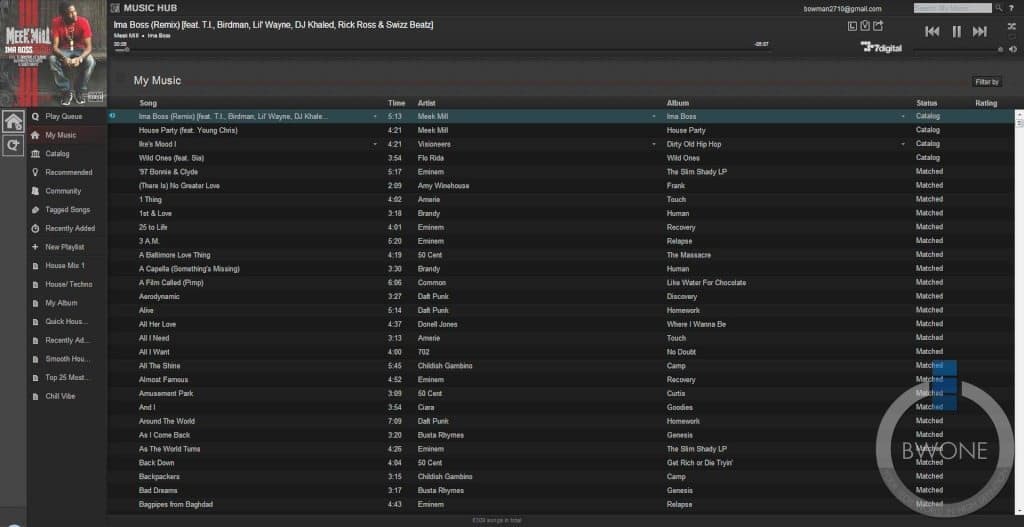
Task: Sort by Time column header
Action: point(396,103)
